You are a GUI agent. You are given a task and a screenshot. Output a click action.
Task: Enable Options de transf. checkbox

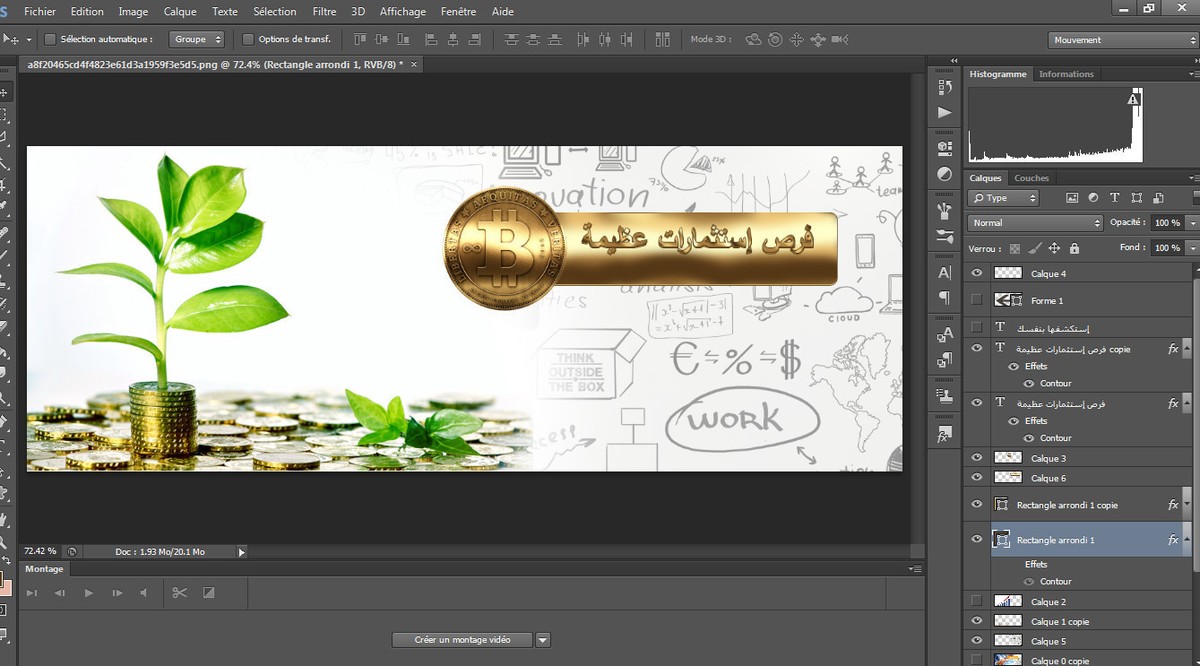(248, 40)
